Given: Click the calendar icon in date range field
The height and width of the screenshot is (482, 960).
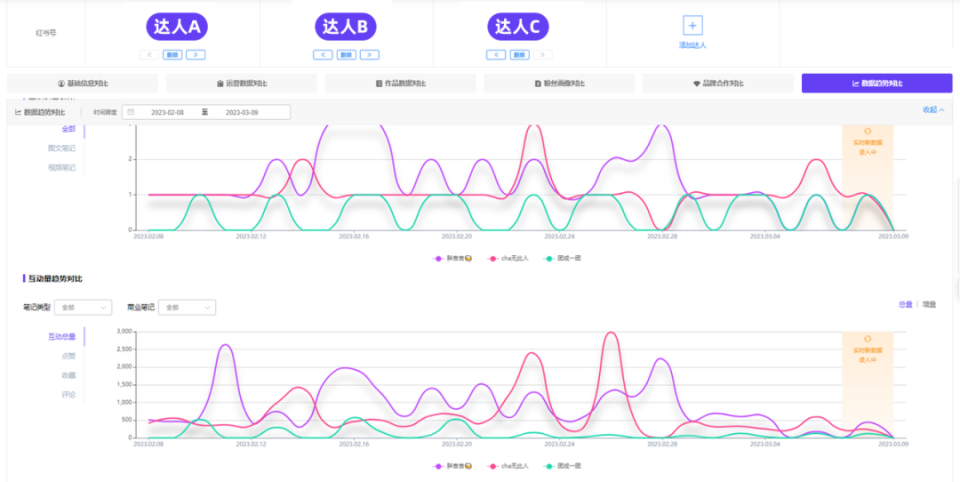Looking at the screenshot, I should (x=131, y=112).
